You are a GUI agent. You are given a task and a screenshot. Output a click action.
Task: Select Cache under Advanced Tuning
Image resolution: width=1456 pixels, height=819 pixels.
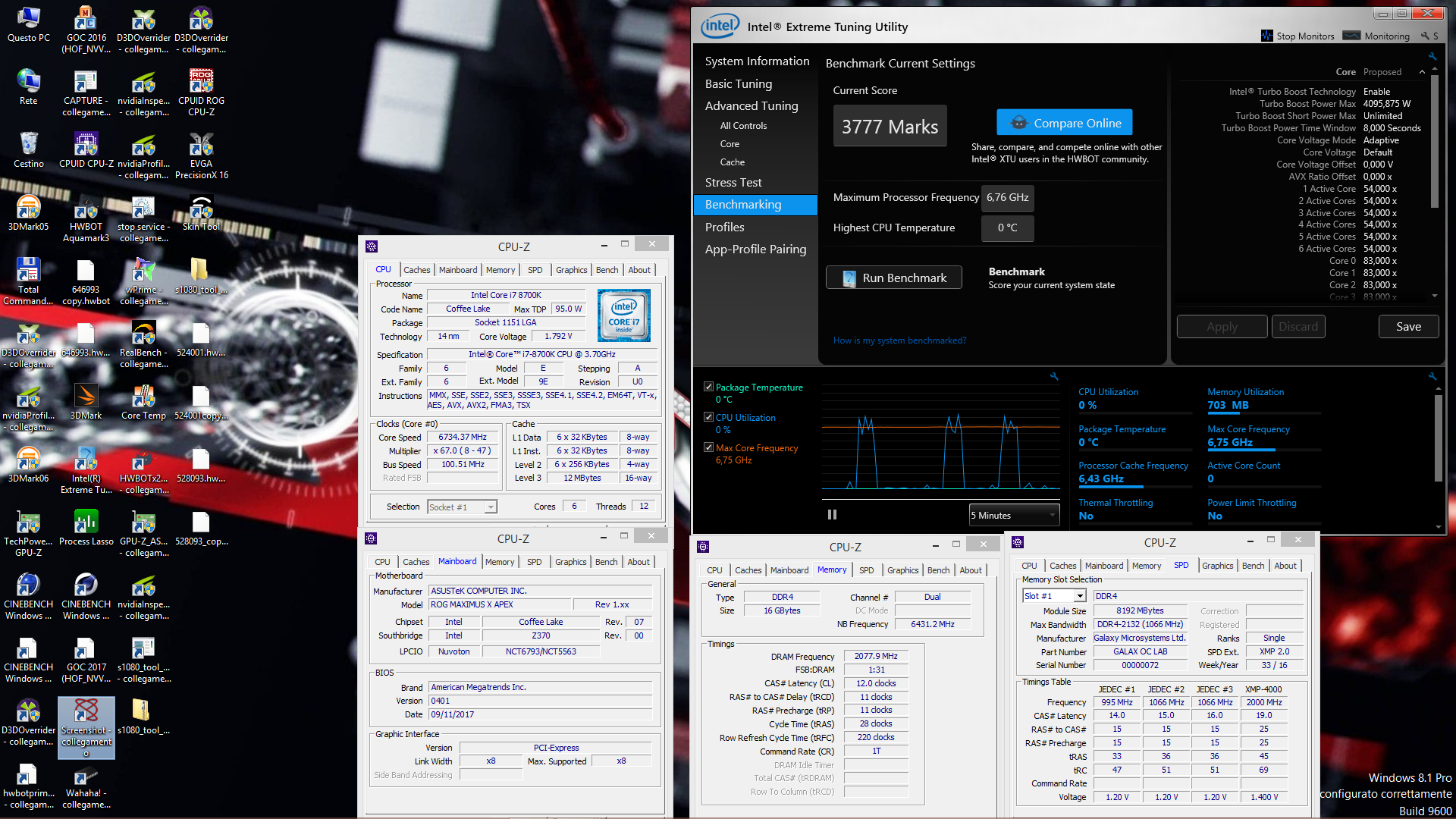732,162
